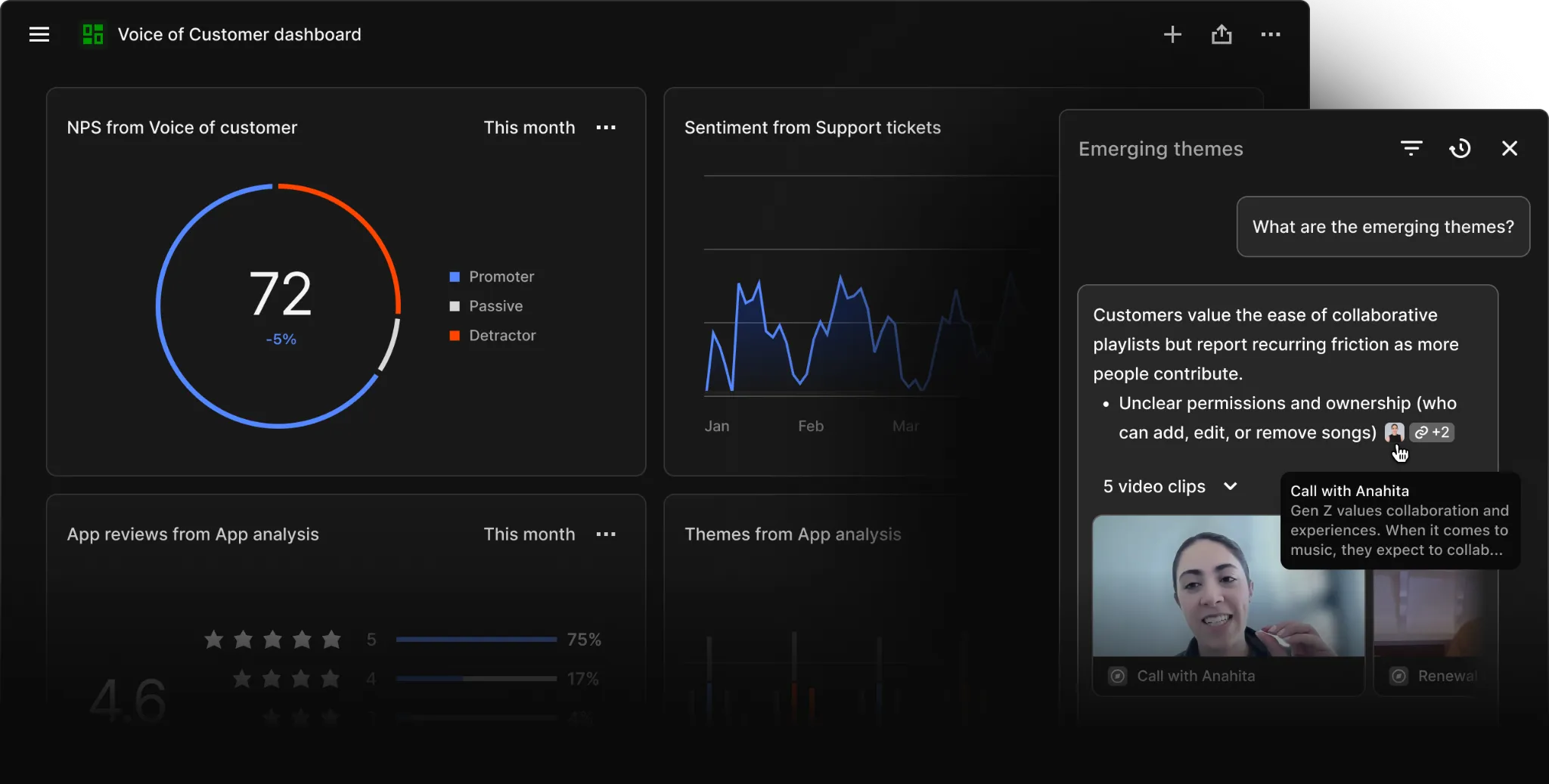View history in Emerging themes panel
The image size is (1549, 784).
click(x=1461, y=148)
